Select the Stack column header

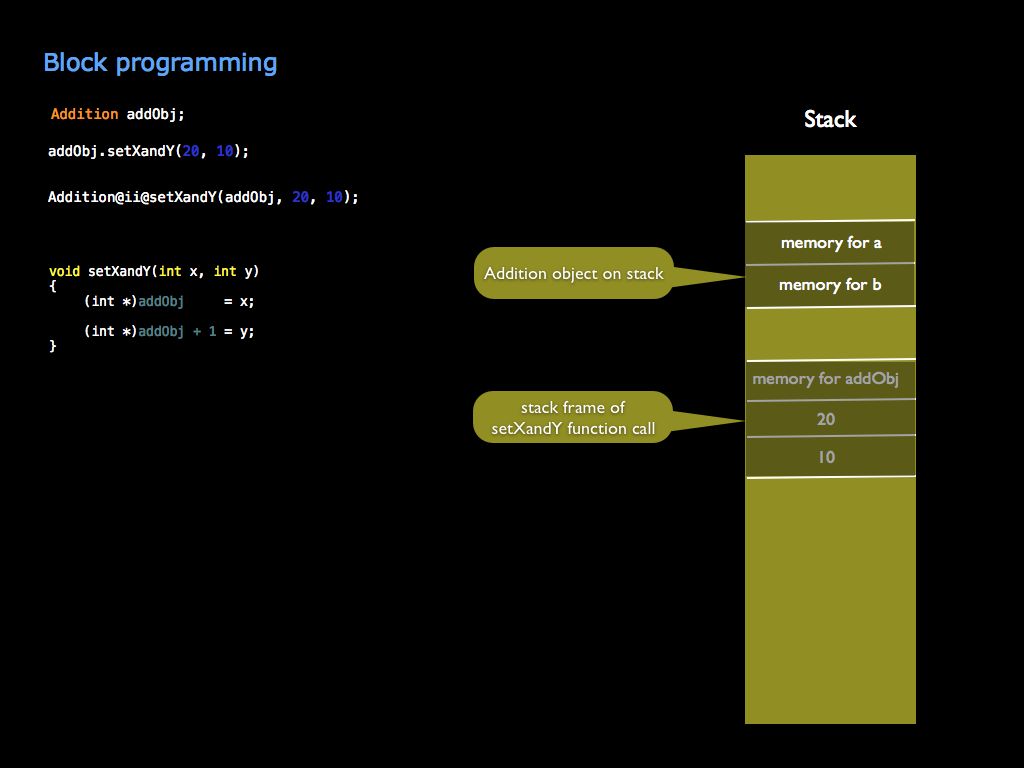click(x=829, y=119)
